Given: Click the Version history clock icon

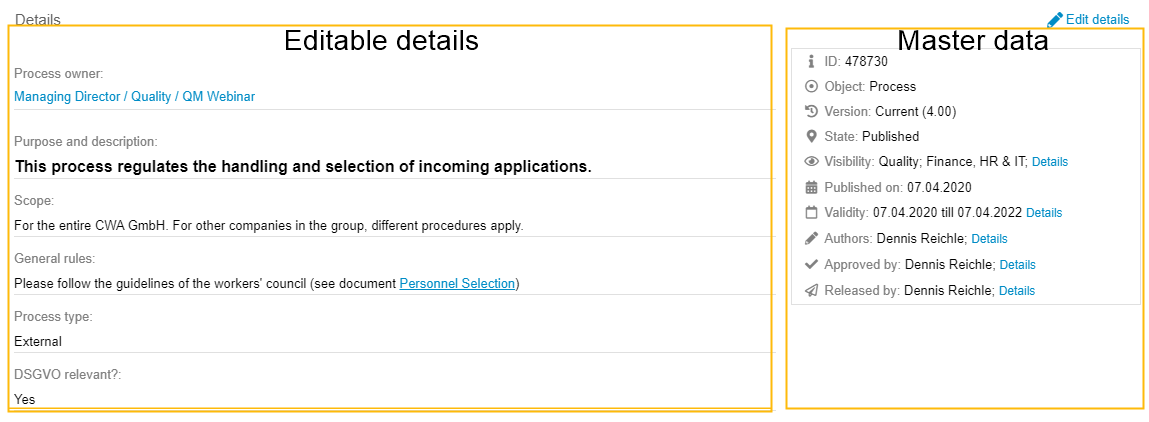Looking at the screenshot, I should (x=811, y=112).
